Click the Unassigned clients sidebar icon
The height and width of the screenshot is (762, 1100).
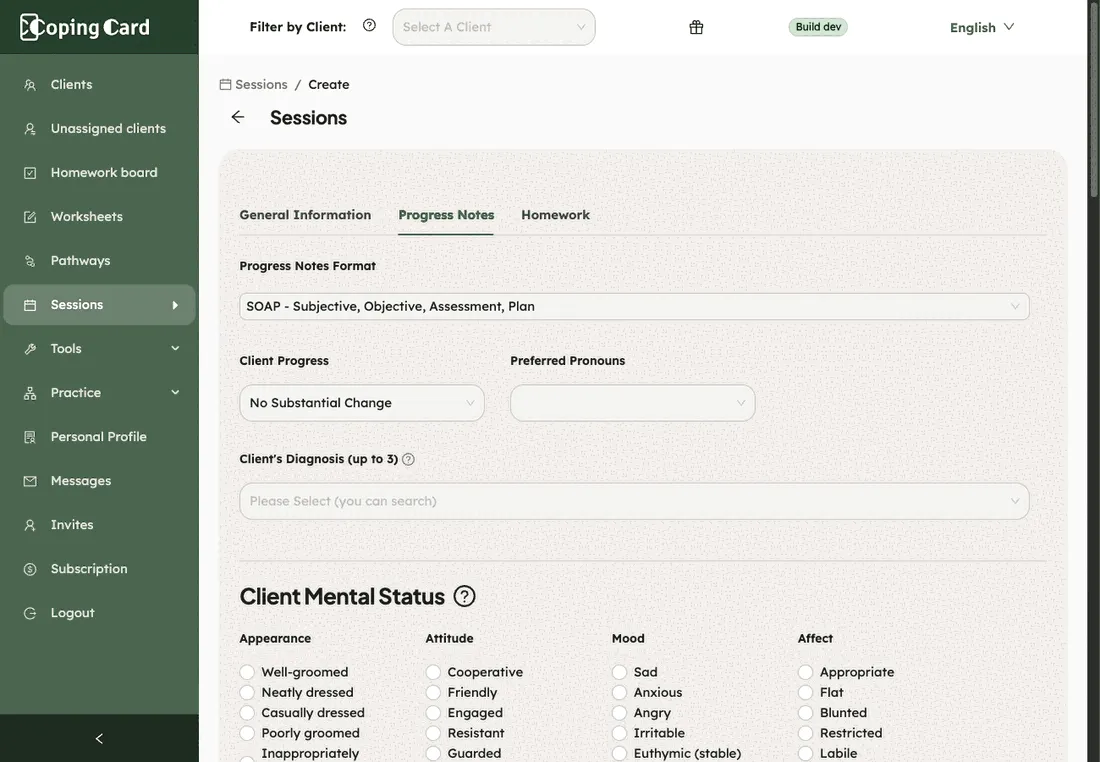point(29,129)
